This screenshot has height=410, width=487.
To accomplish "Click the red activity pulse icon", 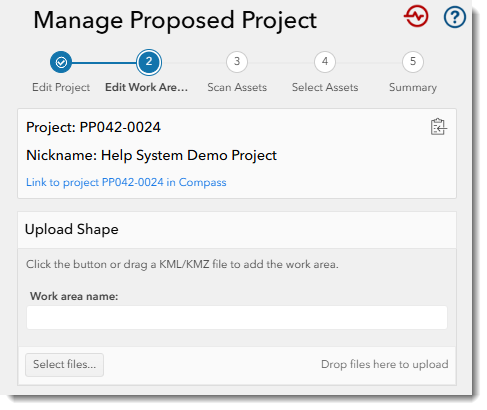I will coord(416,16).
